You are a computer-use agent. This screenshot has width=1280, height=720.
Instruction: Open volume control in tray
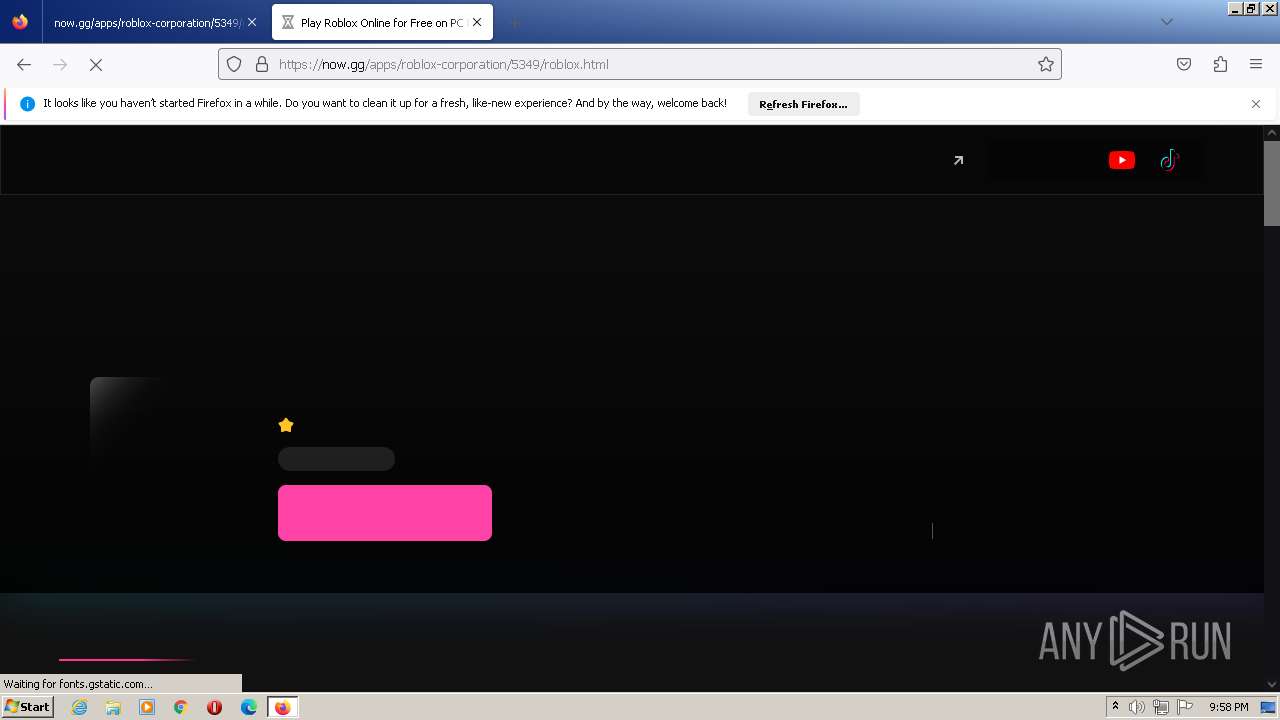tap(1137, 707)
